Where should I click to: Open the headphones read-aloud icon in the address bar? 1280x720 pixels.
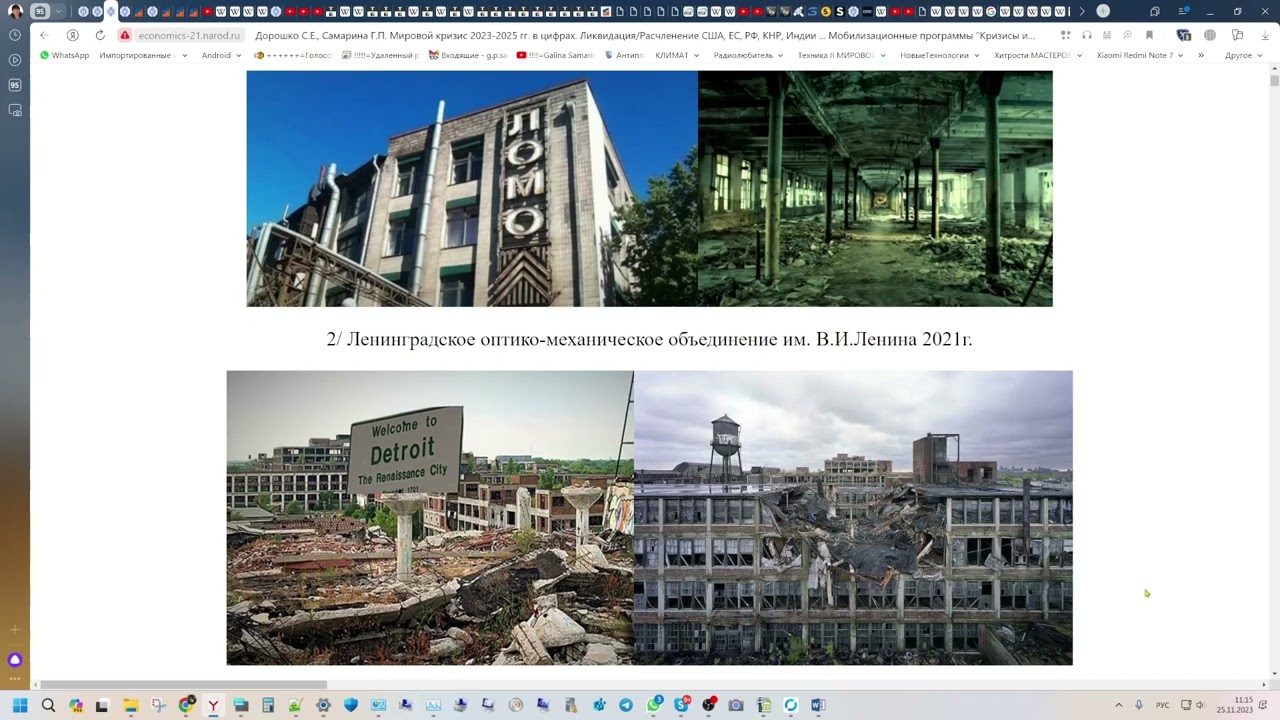(1087, 35)
